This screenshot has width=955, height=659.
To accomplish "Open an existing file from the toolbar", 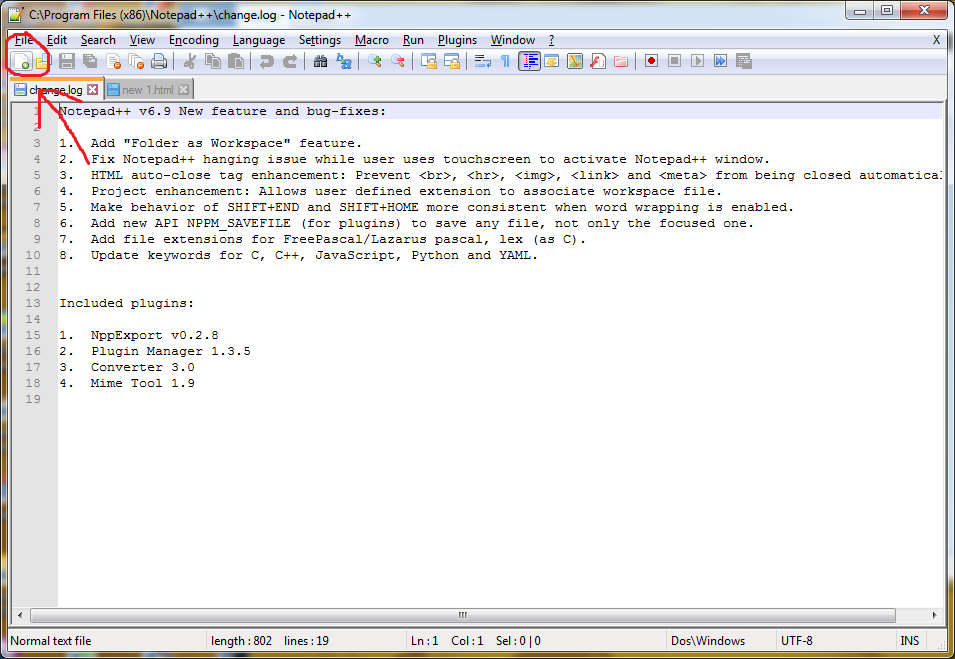I will click(44, 61).
